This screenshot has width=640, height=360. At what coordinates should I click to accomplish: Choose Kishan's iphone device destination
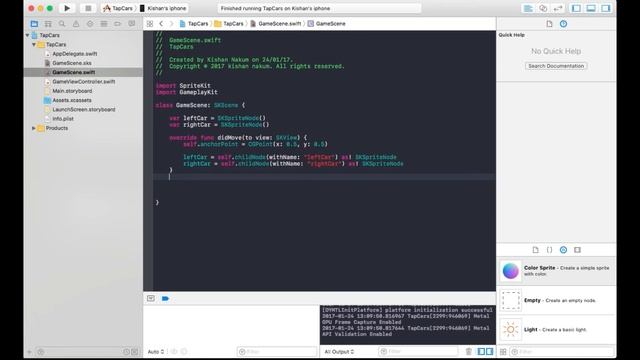pyautogui.click(x=163, y=8)
